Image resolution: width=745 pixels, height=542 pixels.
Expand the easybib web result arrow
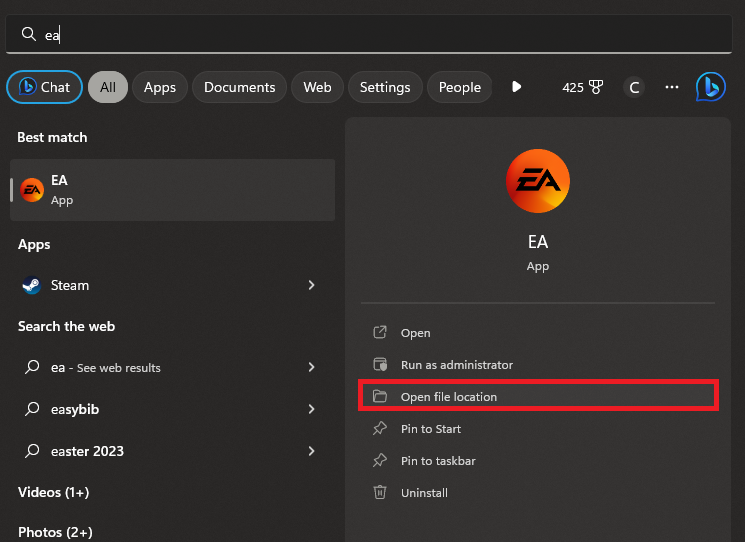point(311,409)
